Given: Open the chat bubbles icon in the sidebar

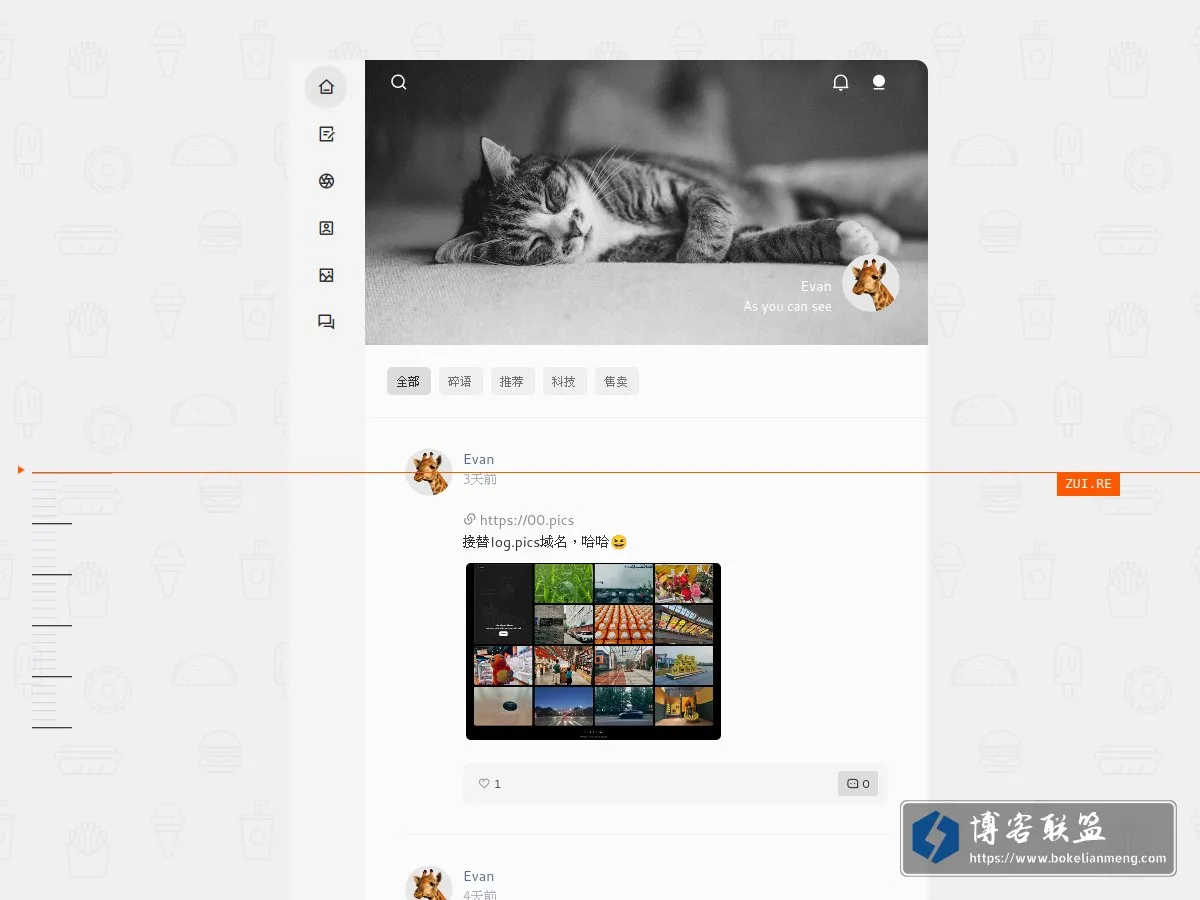Looking at the screenshot, I should pos(326,322).
